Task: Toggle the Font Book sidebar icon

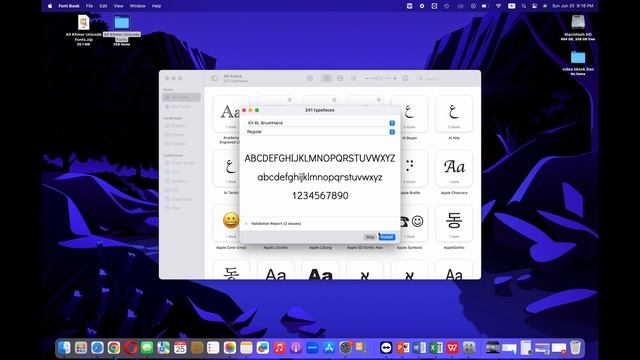Action: [x=214, y=78]
